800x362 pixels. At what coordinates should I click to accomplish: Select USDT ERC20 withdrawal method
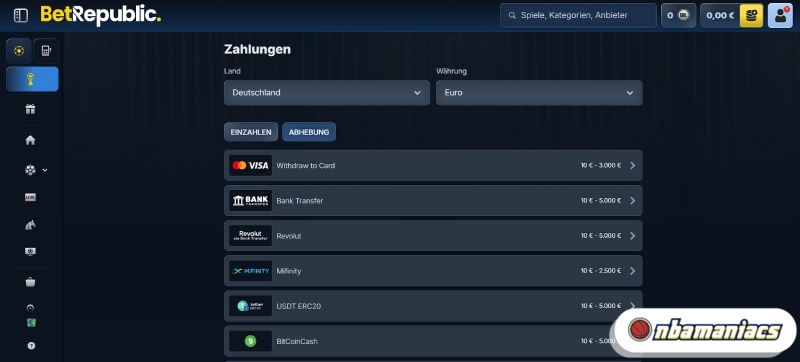point(433,306)
